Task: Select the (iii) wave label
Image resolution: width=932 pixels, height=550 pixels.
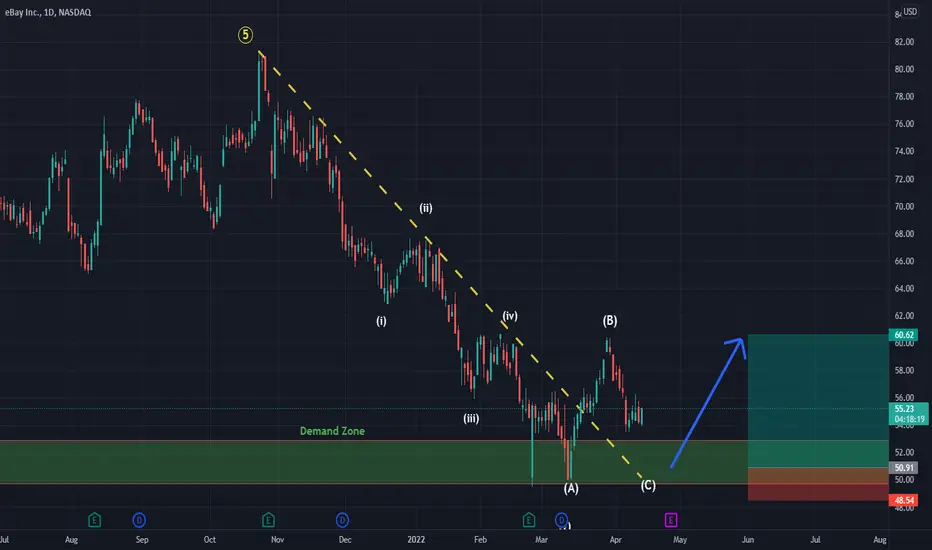Action: pyautogui.click(x=471, y=419)
